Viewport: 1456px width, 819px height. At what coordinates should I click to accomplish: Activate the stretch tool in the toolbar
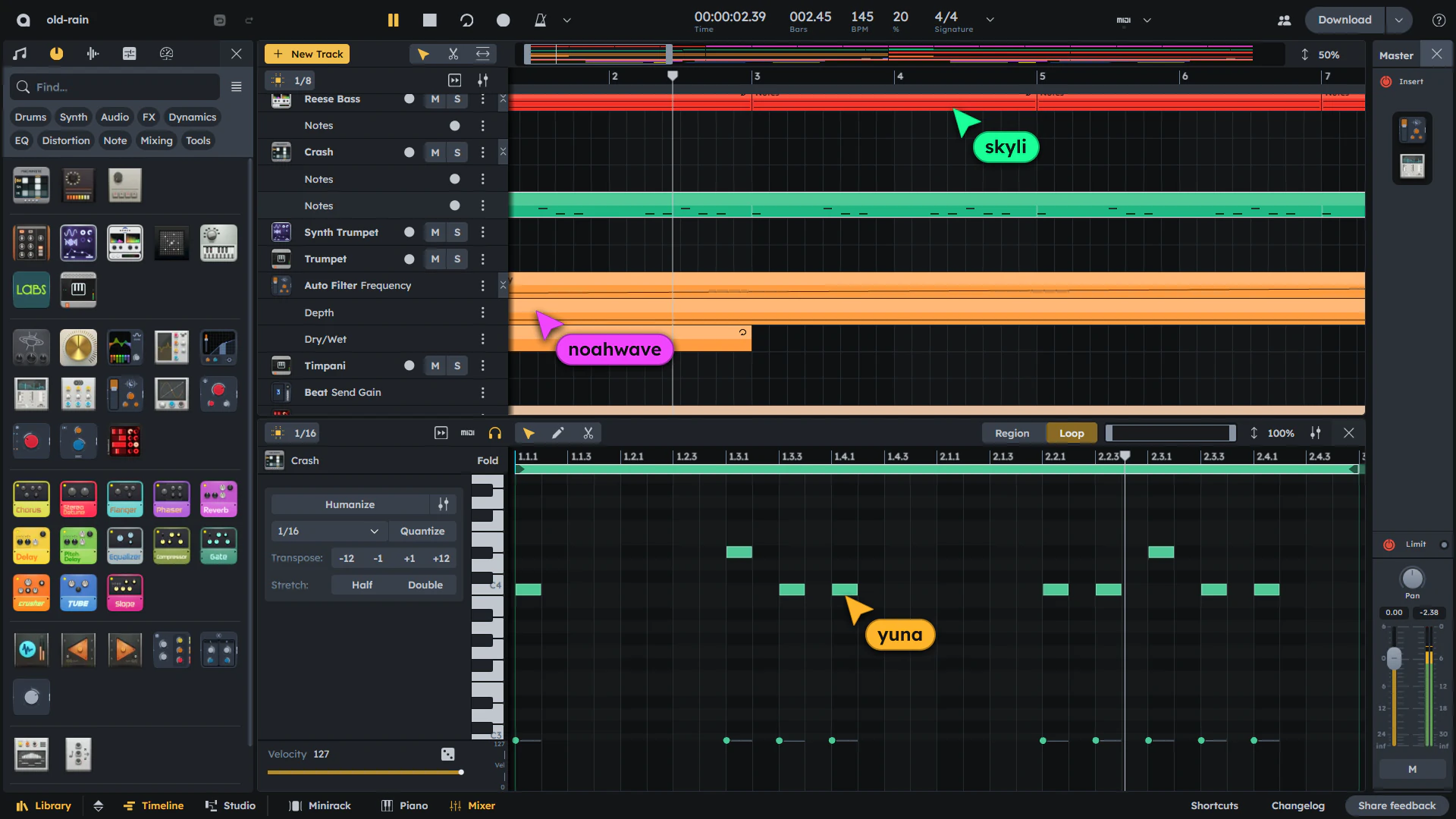(x=482, y=54)
